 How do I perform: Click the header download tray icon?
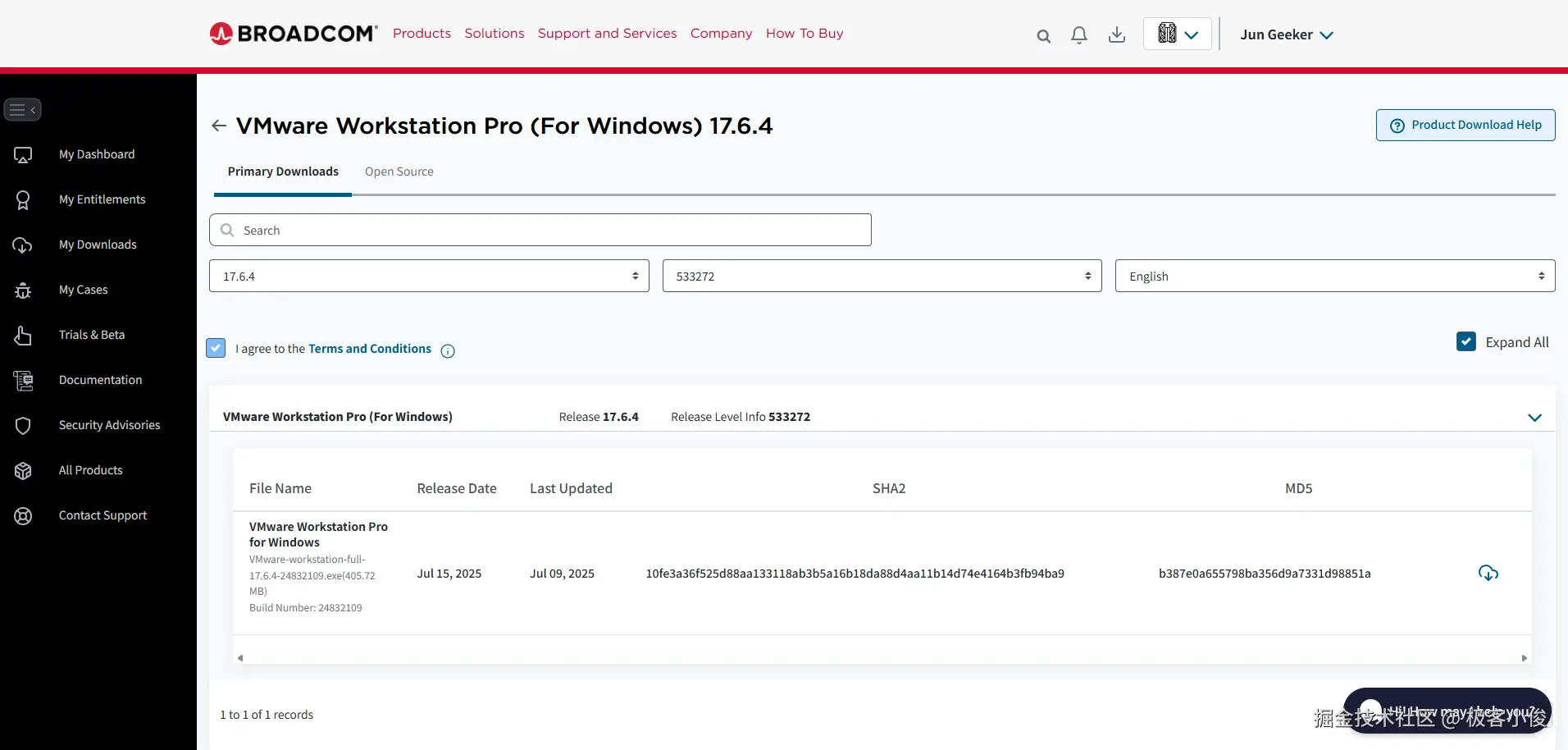[x=1117, y=34]
